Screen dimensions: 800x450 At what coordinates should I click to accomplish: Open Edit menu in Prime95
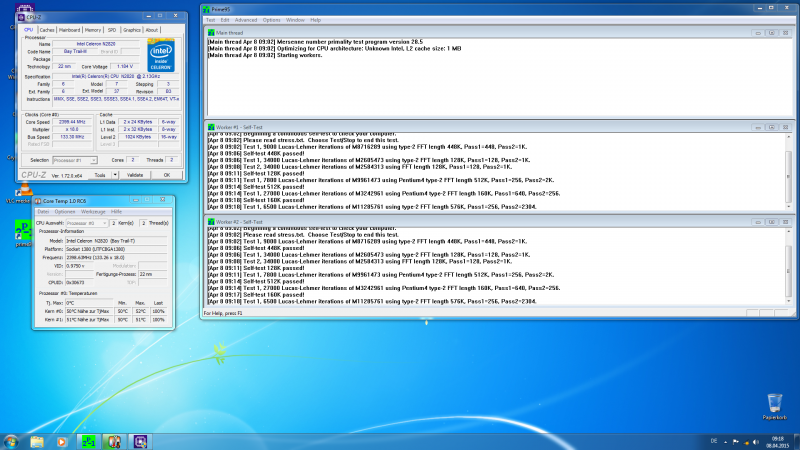[x=225, y=20]
